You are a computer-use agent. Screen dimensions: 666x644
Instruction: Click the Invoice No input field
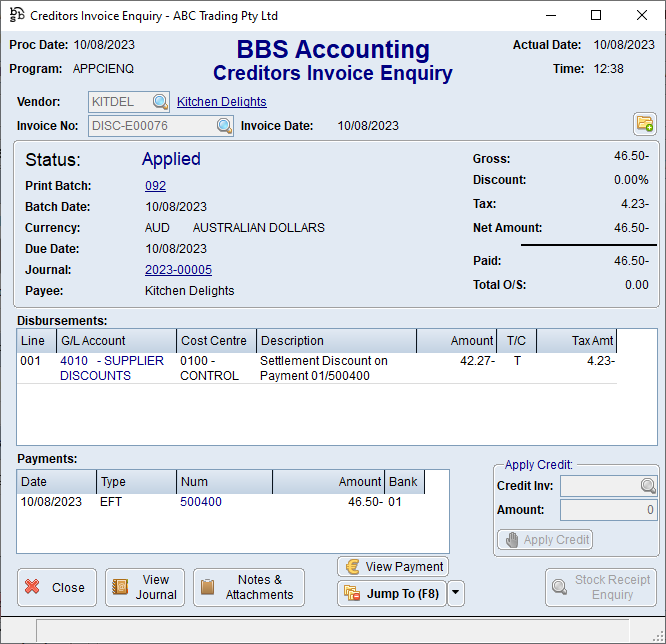[x=150, y=126]
